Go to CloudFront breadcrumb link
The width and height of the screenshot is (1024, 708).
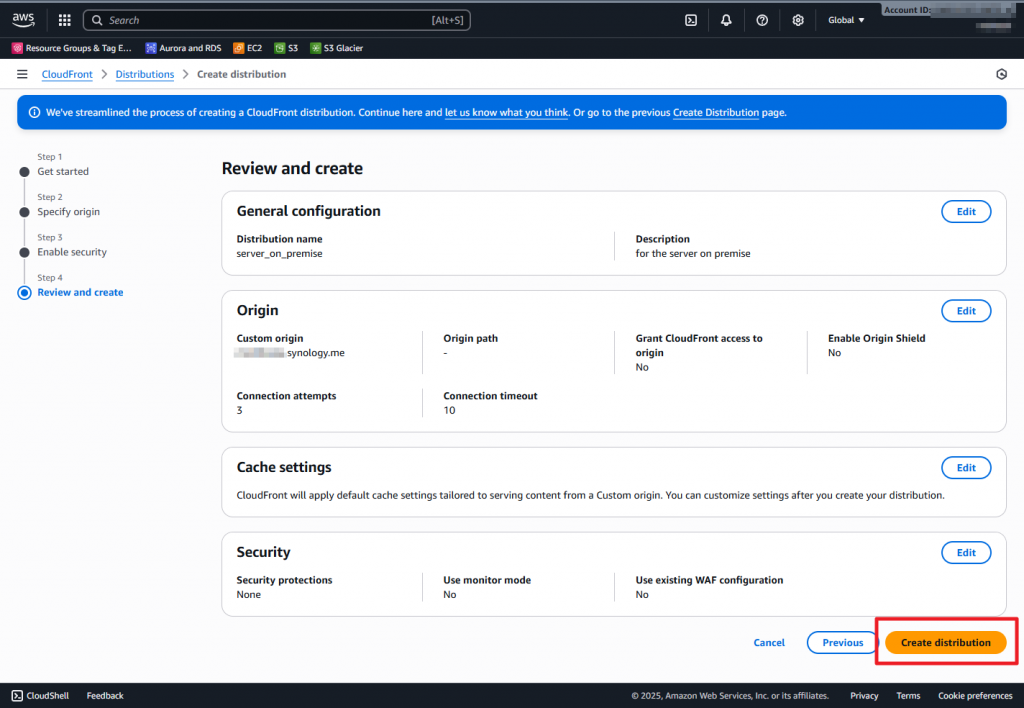point(67,74)
